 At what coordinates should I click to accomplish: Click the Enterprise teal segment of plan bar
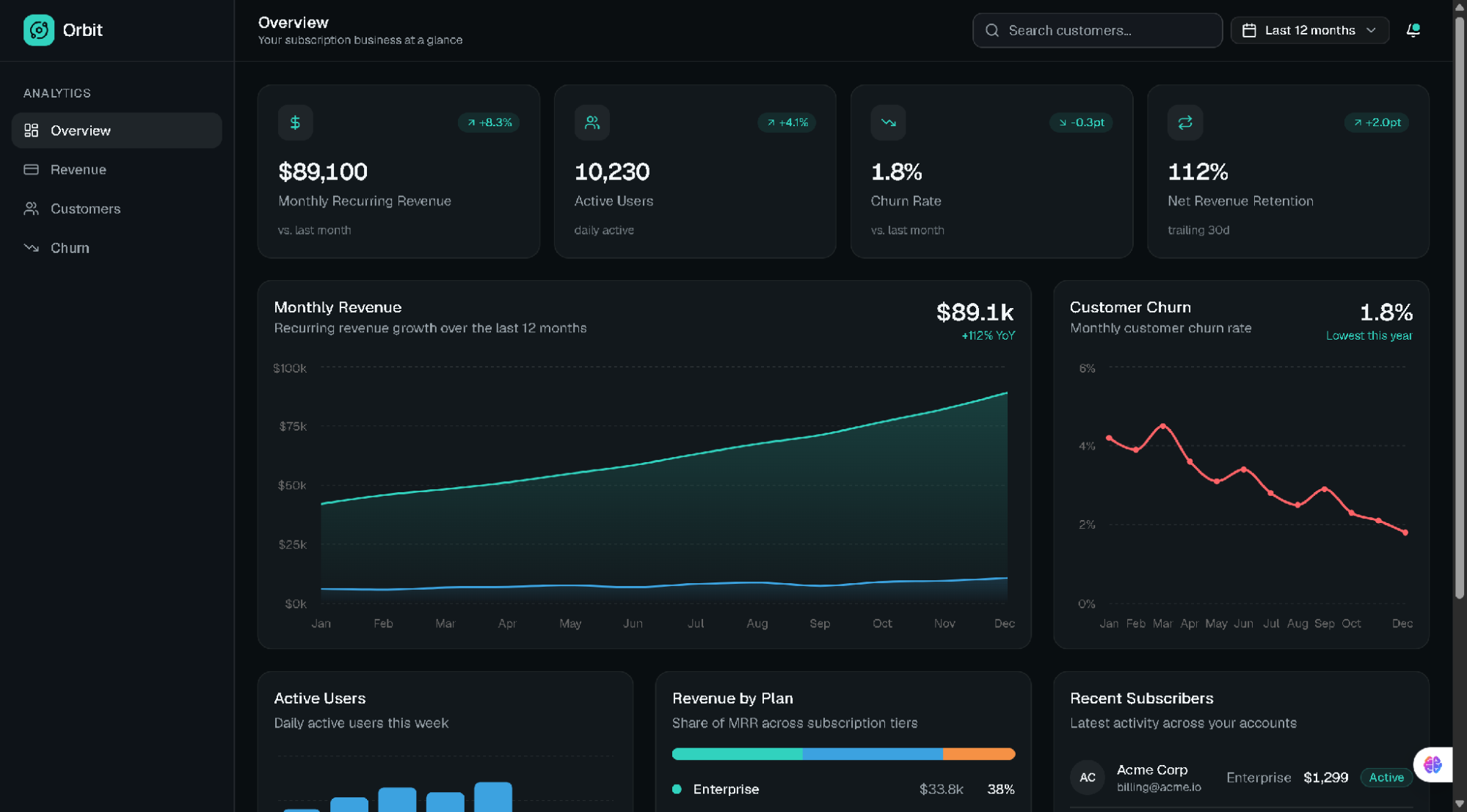coord(737,754)
